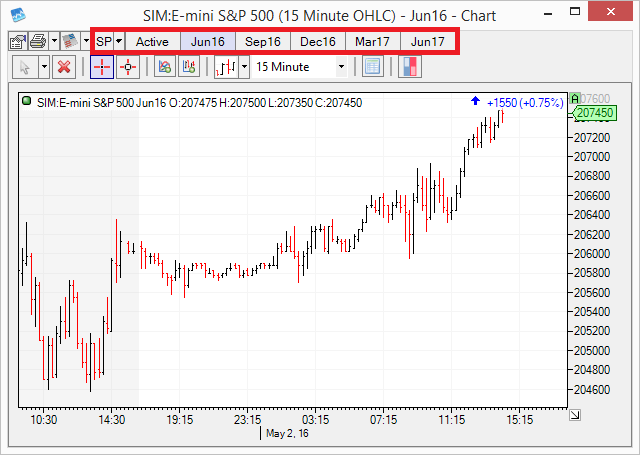640x455 pixels.
Task: Toggle the red data cursor tool
Action: click(x=128, y=67)
